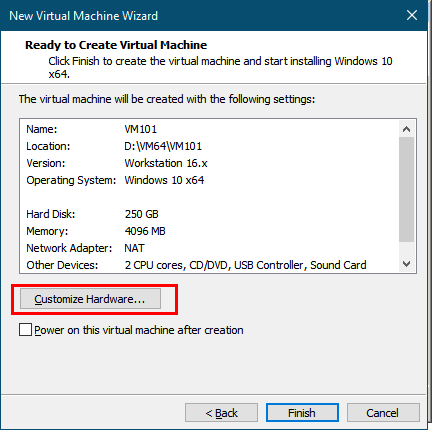
Task: Go back to the previous wizard page
Action: click(x=221, y=413)
